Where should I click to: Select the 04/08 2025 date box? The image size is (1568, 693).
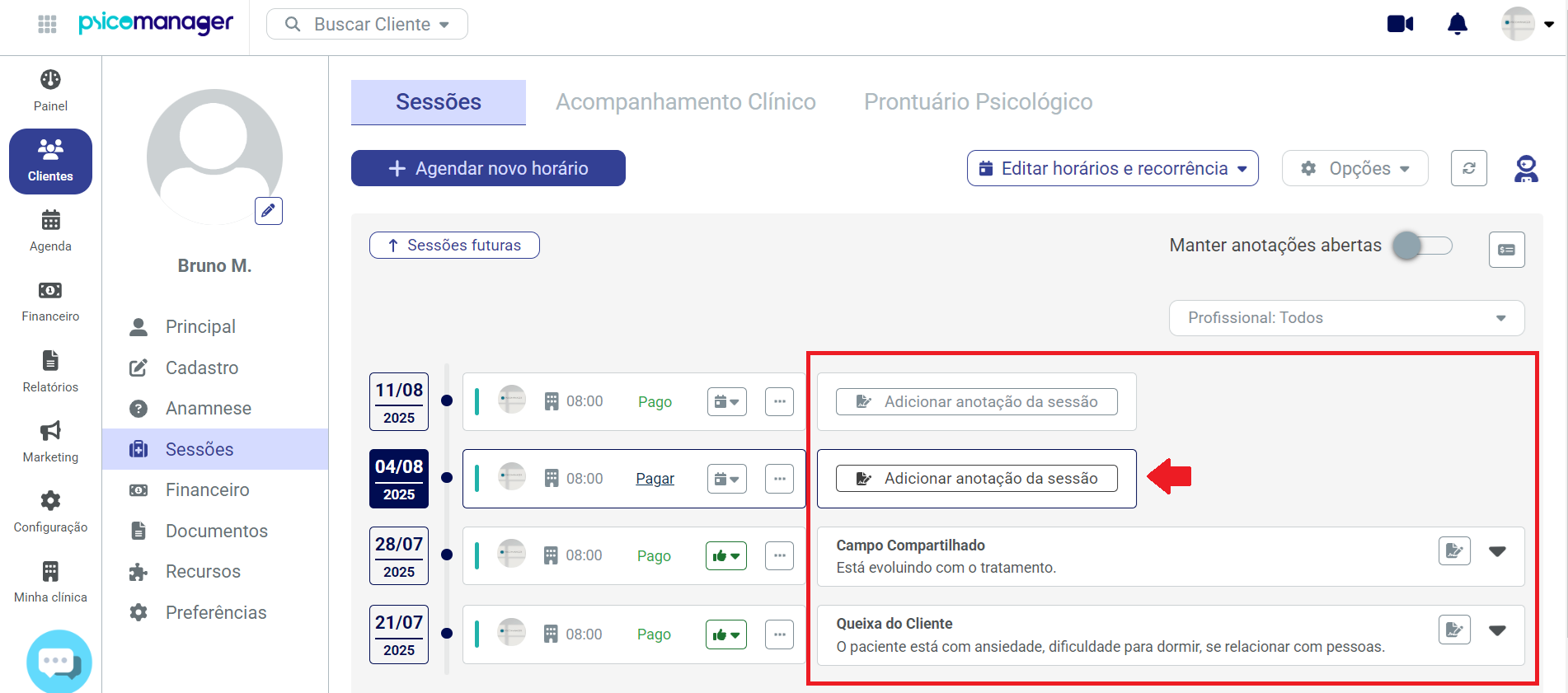399,479
